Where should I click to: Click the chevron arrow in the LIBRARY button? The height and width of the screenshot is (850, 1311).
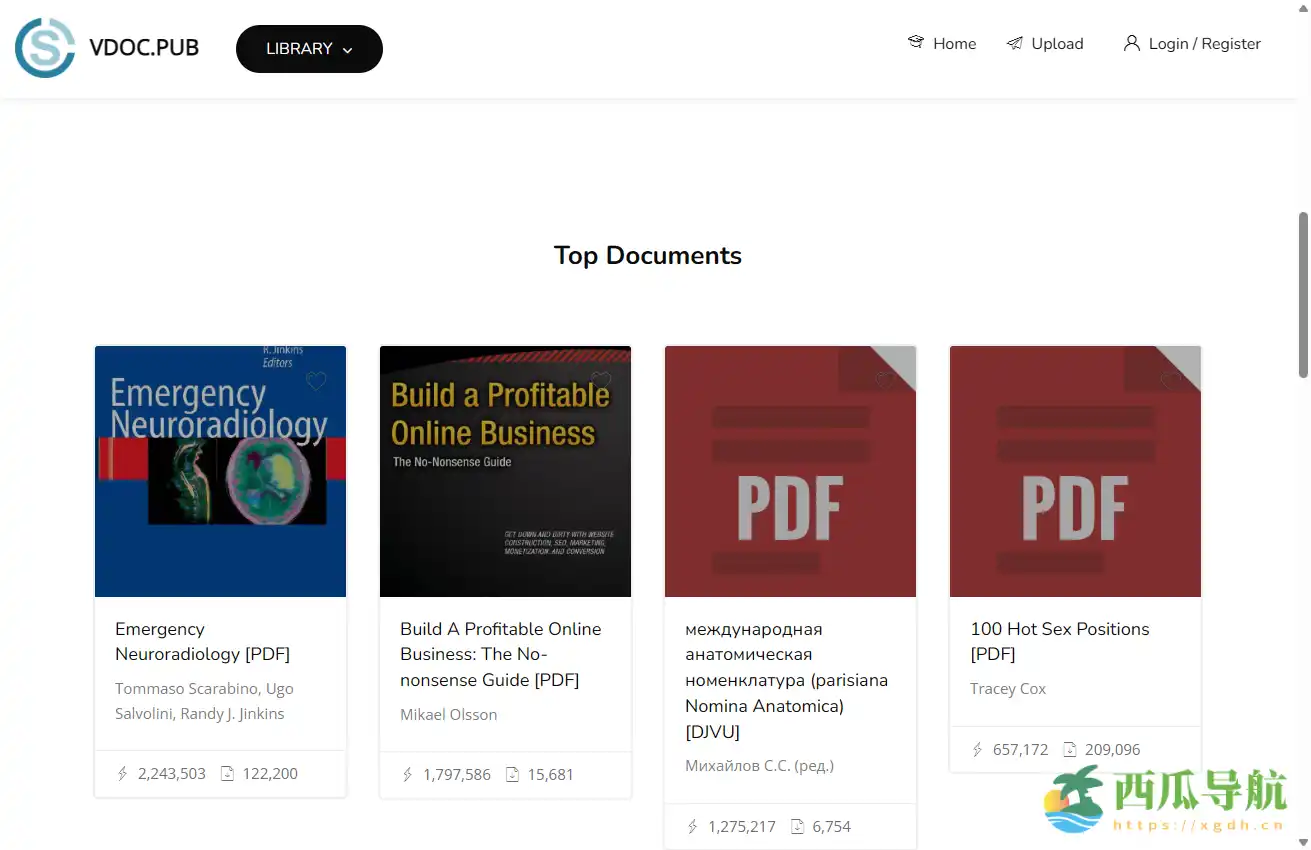(x=348, y=50)
